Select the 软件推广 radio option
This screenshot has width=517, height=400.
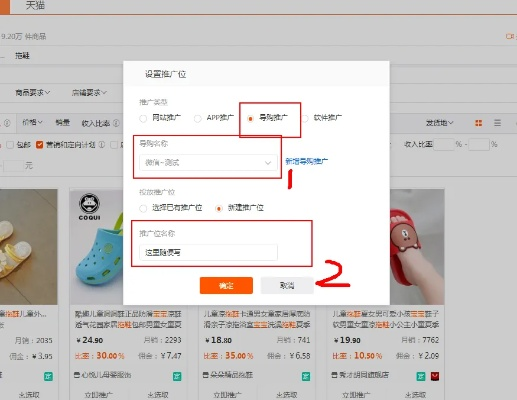coord(305,118)
